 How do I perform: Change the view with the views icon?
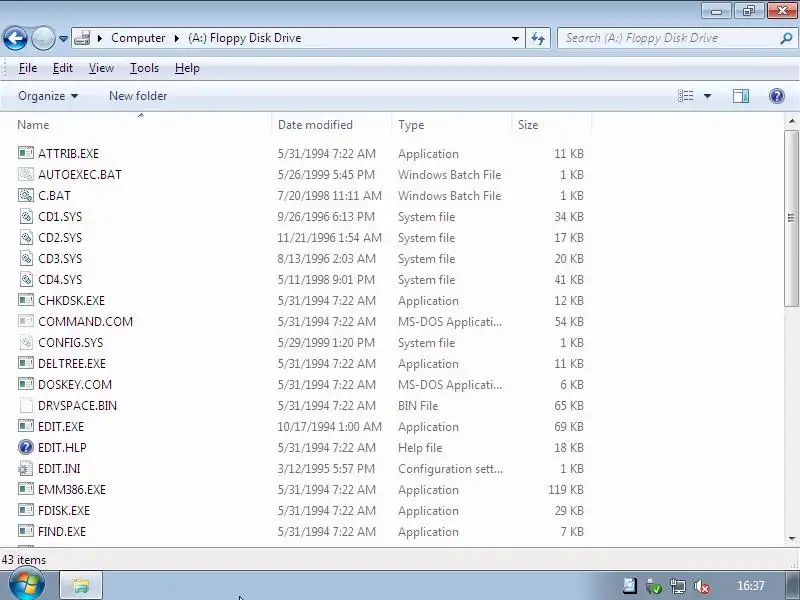[685, 96]
